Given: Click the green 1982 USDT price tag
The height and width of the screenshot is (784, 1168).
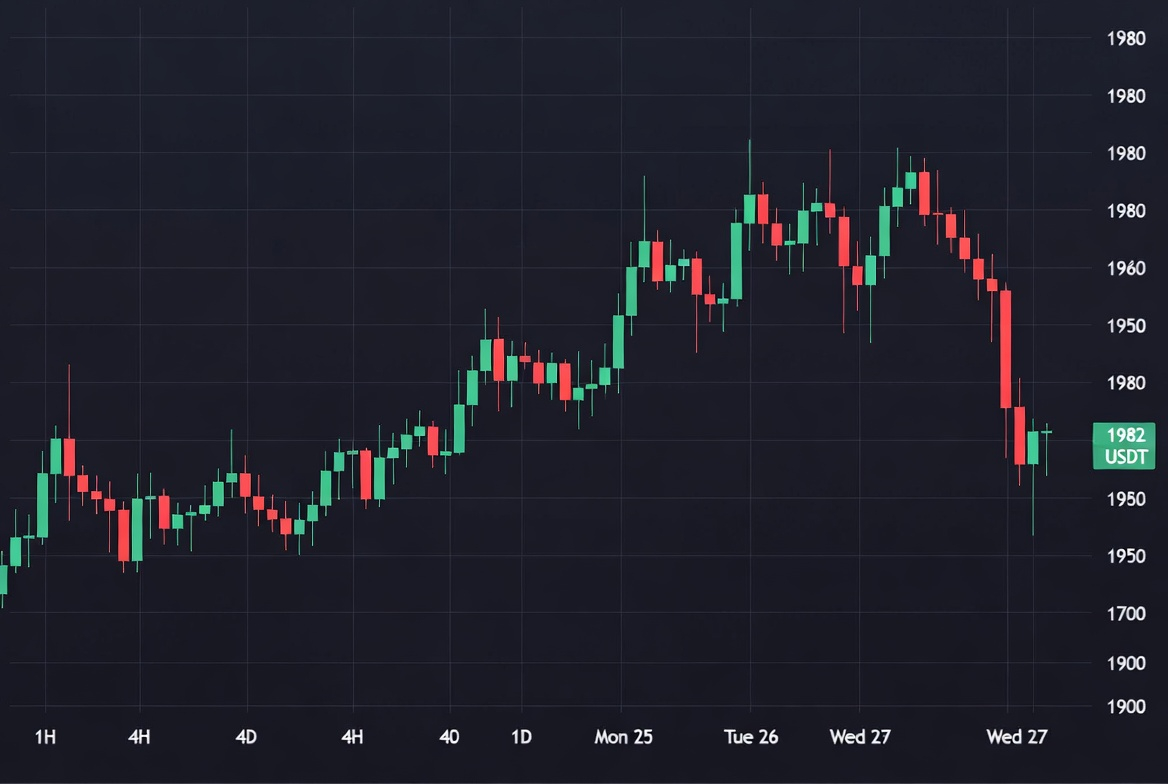Looking at the screenshot, I should [x=1125, y=446].
